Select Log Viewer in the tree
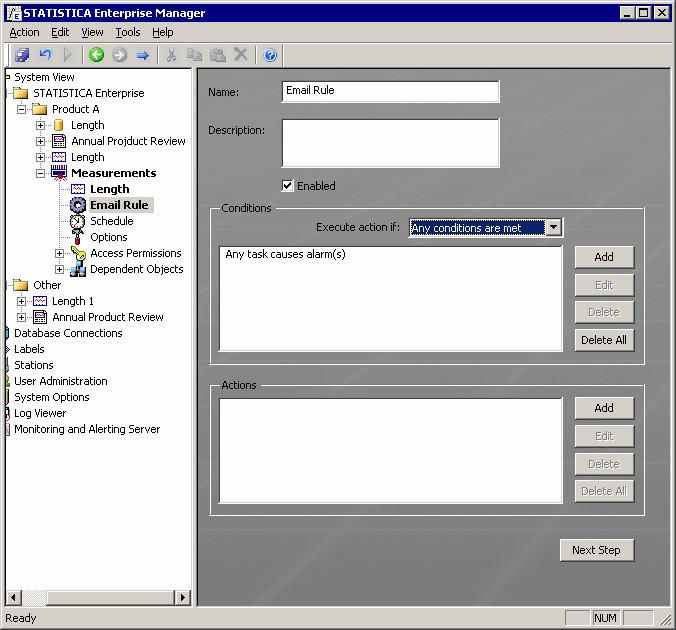Image resolution: width=676 pixels, height=630 pixels. [x=40, y=413]
